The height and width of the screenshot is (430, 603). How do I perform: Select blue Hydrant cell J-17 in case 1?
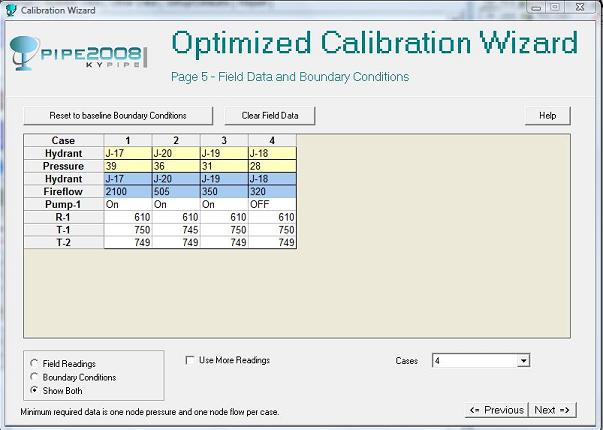(128, 179)
